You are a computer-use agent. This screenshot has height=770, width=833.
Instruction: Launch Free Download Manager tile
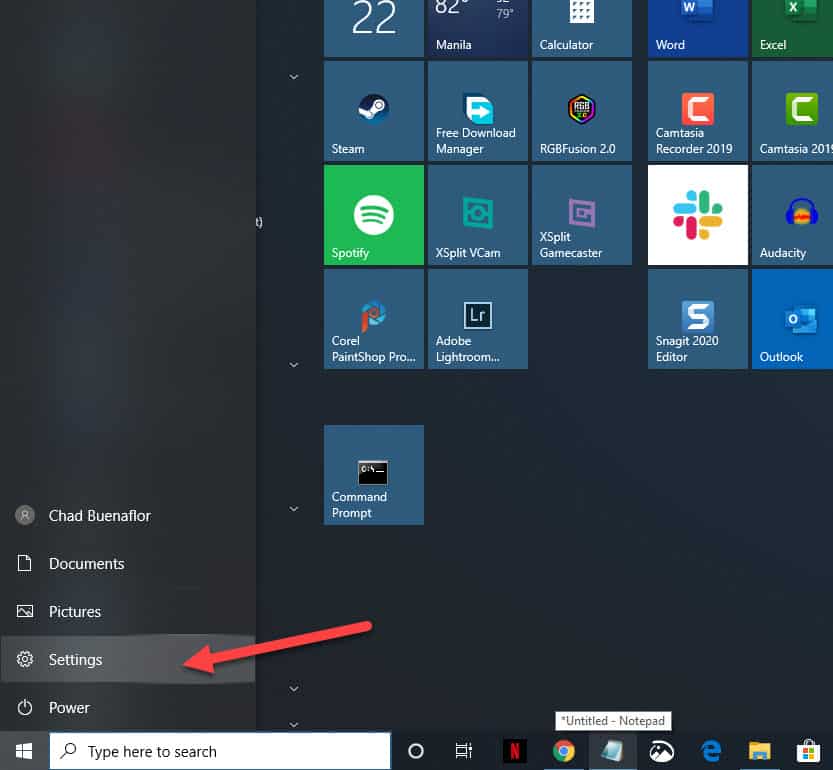click(x=478, y=111)
